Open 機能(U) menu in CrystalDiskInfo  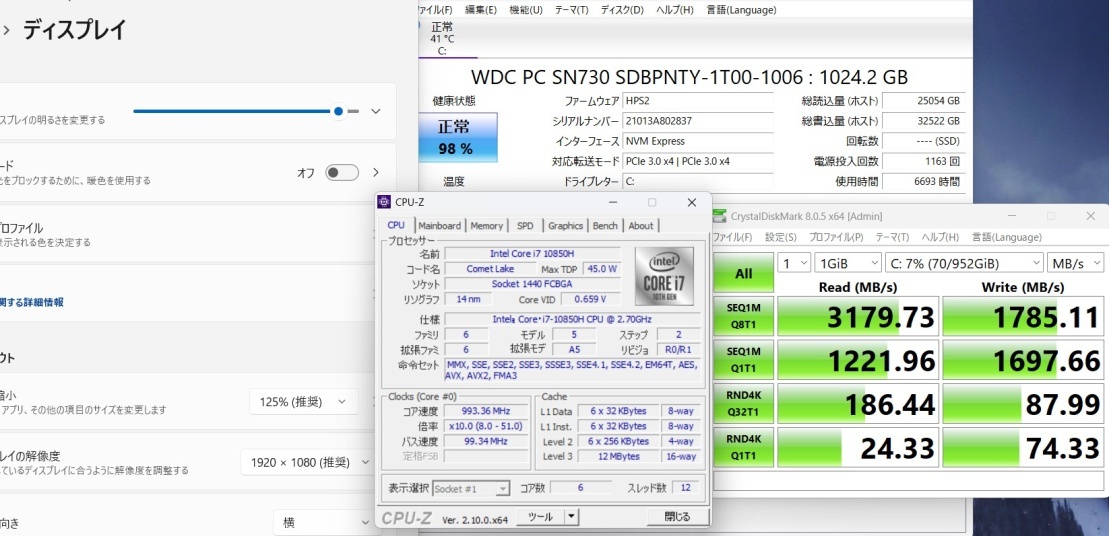click(526, 10)
